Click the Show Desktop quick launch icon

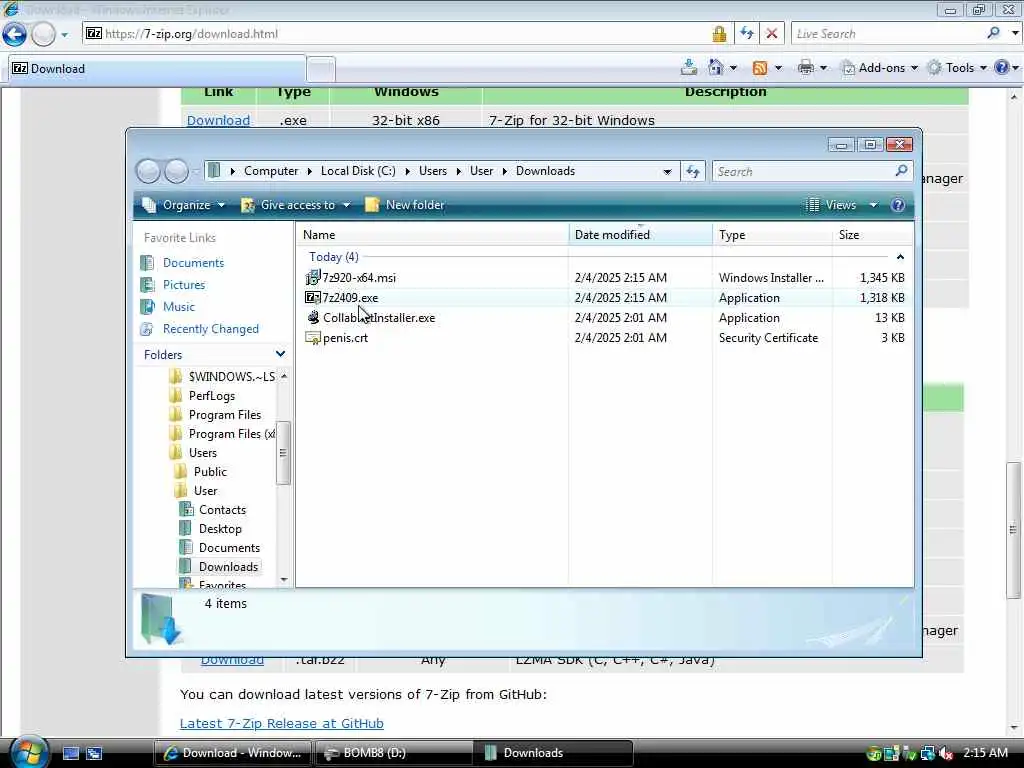coord(71,753)
